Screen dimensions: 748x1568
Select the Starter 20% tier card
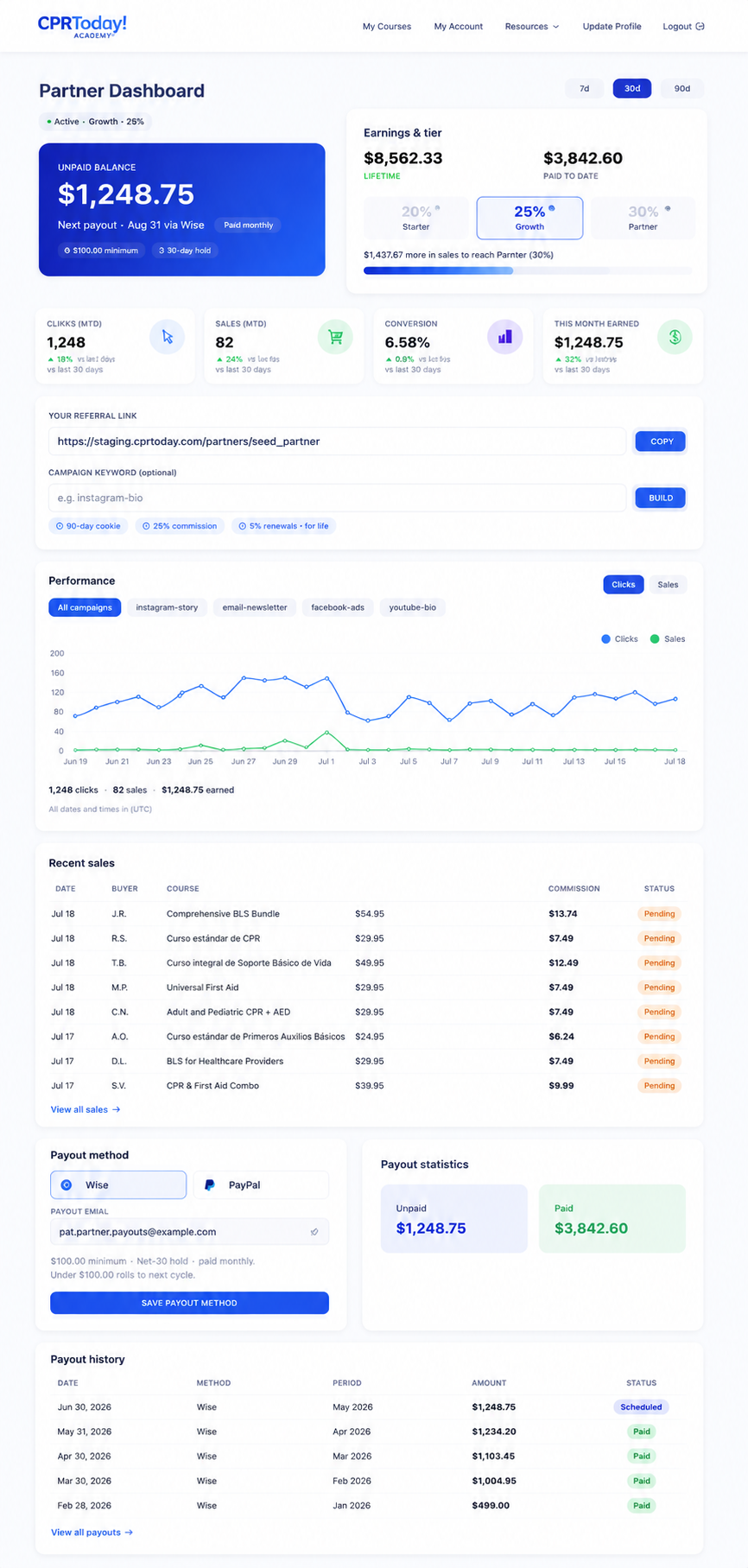tap(416, 218)
